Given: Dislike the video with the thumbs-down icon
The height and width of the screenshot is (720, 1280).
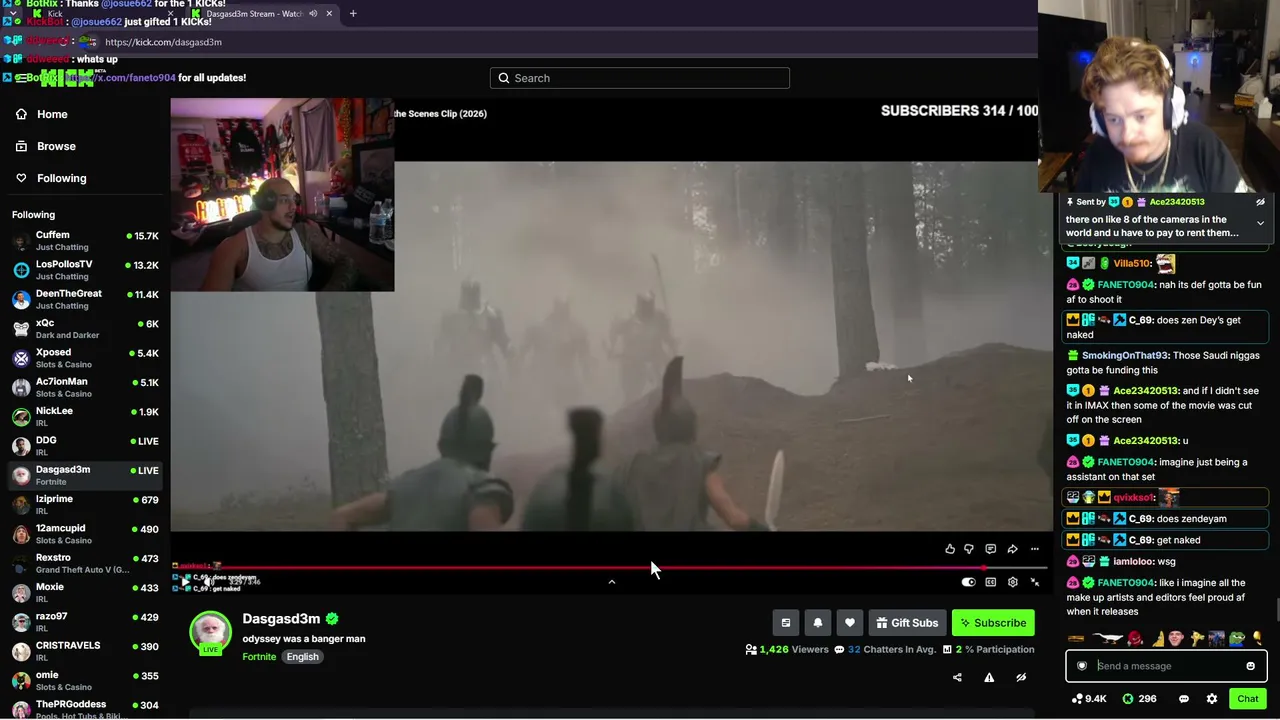Looking at the screenshot, I should [969, 549].
